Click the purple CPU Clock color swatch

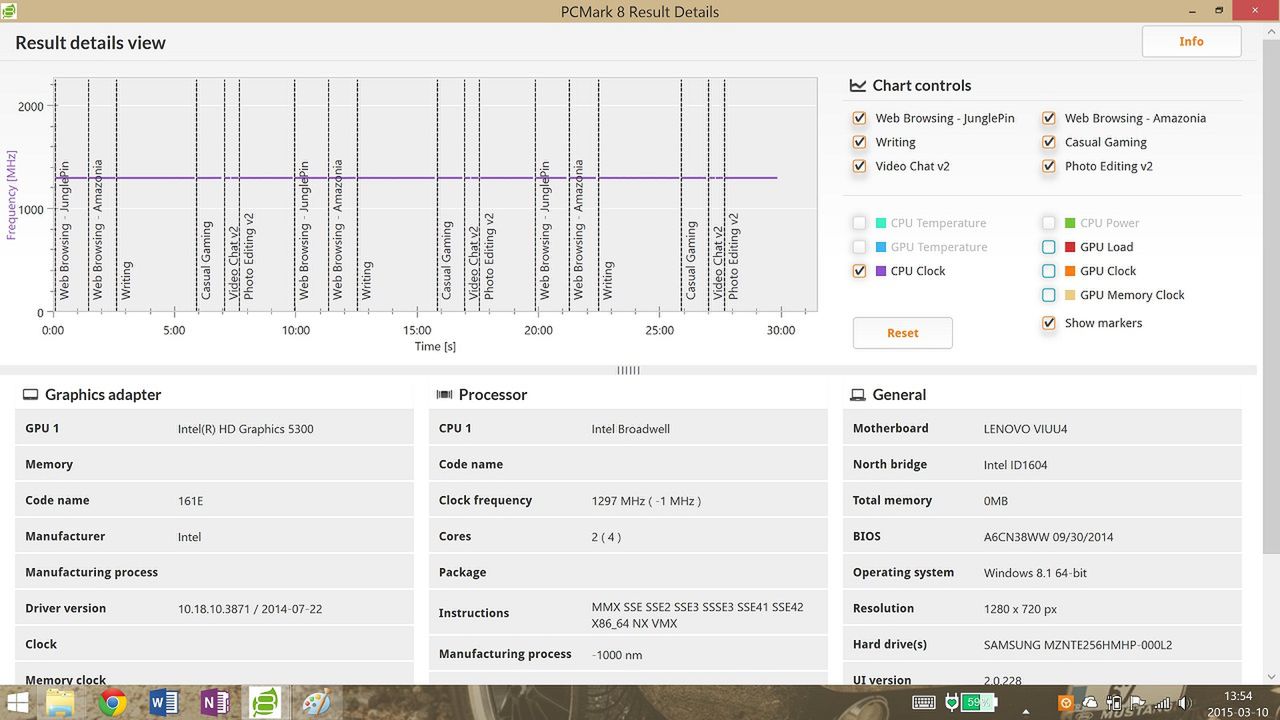click(881, 271)
